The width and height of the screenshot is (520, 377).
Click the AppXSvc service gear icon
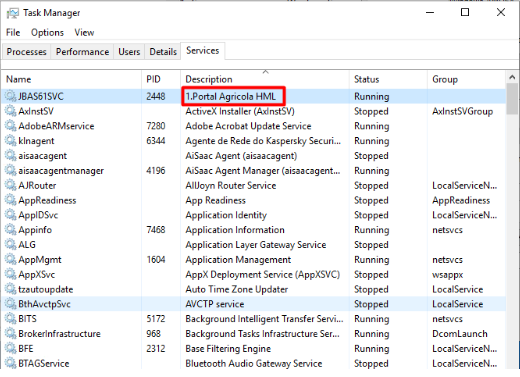click(x=10, y=274)
